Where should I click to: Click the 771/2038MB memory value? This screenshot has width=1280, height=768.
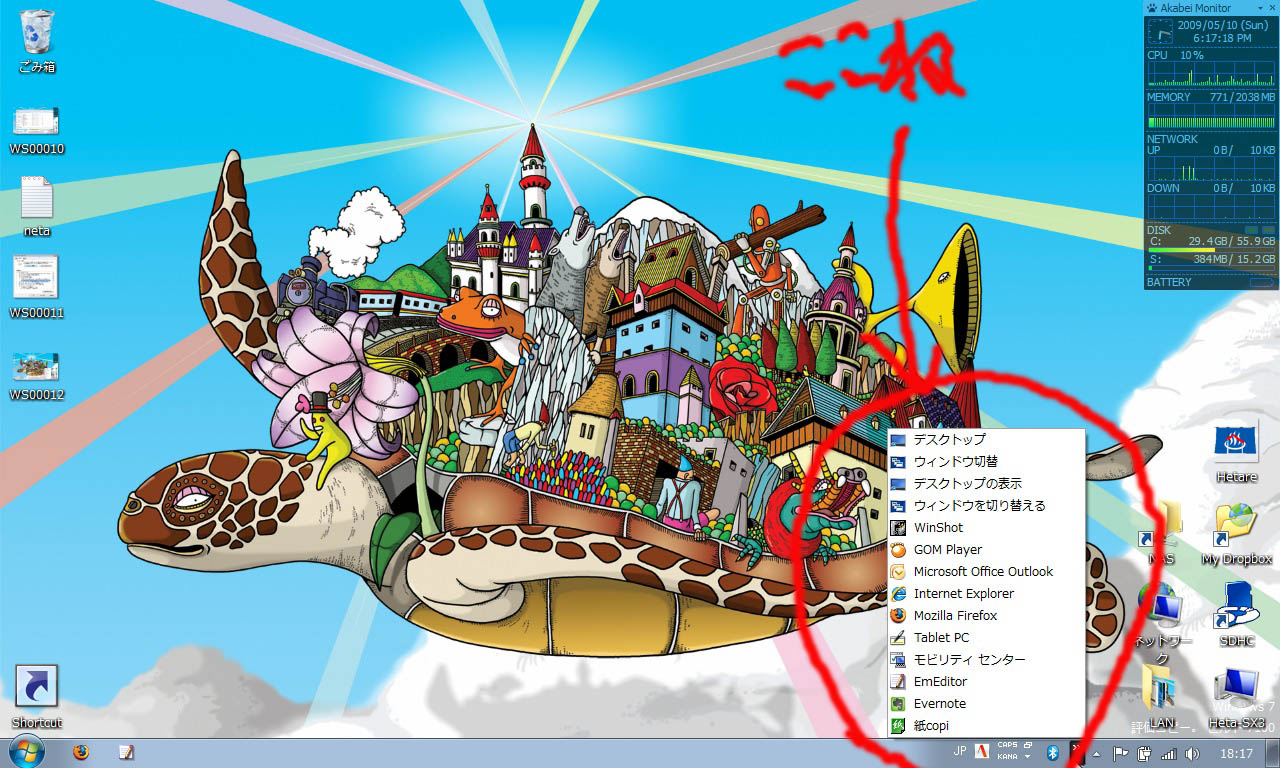(1242, 97)
